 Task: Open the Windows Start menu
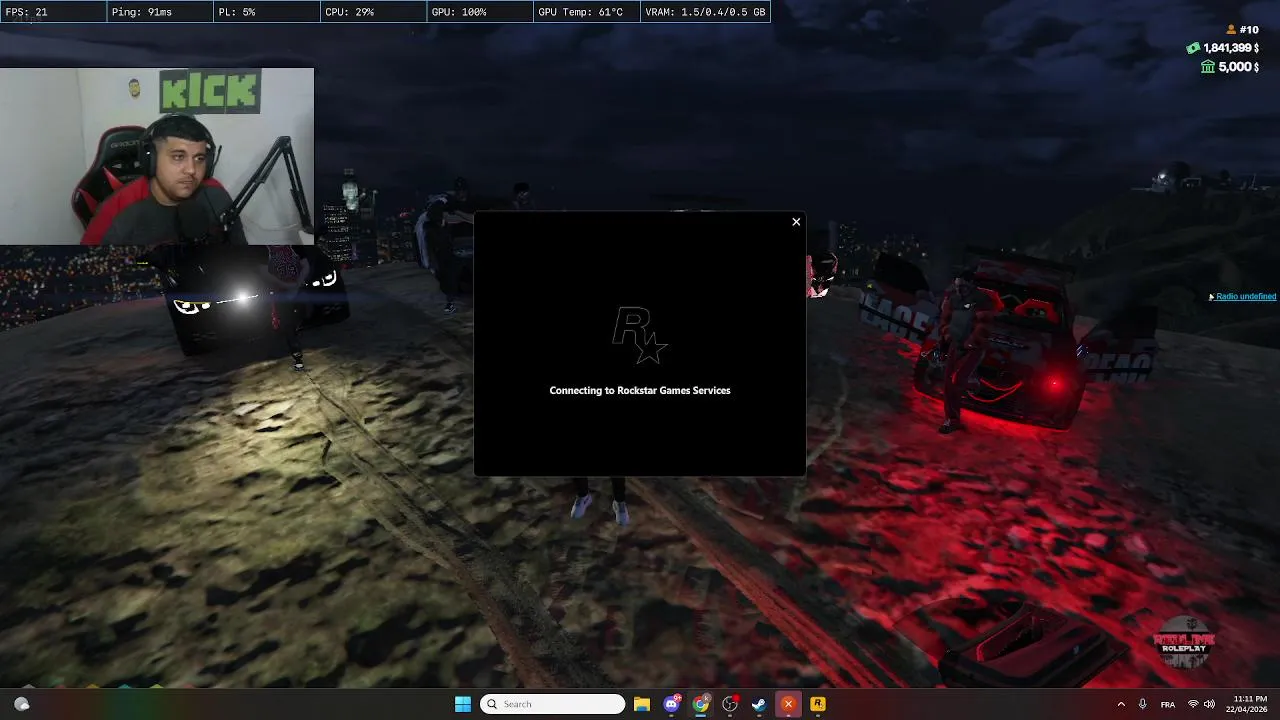pyautogui.click(x=463, y=704)
